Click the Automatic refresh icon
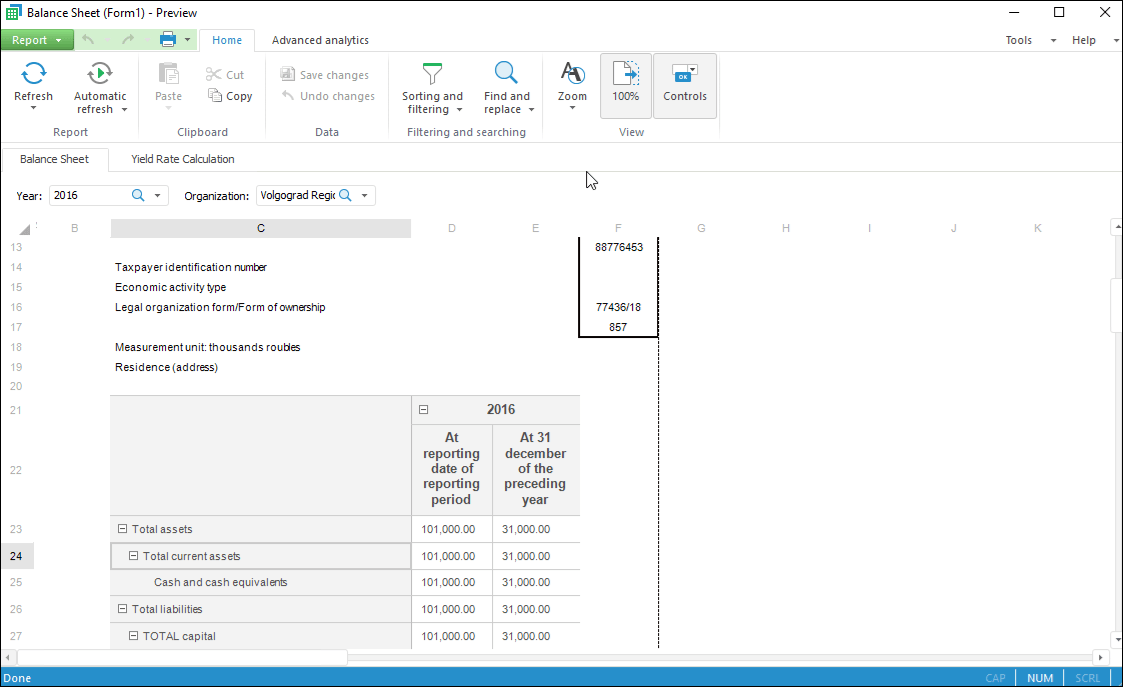 100,73
